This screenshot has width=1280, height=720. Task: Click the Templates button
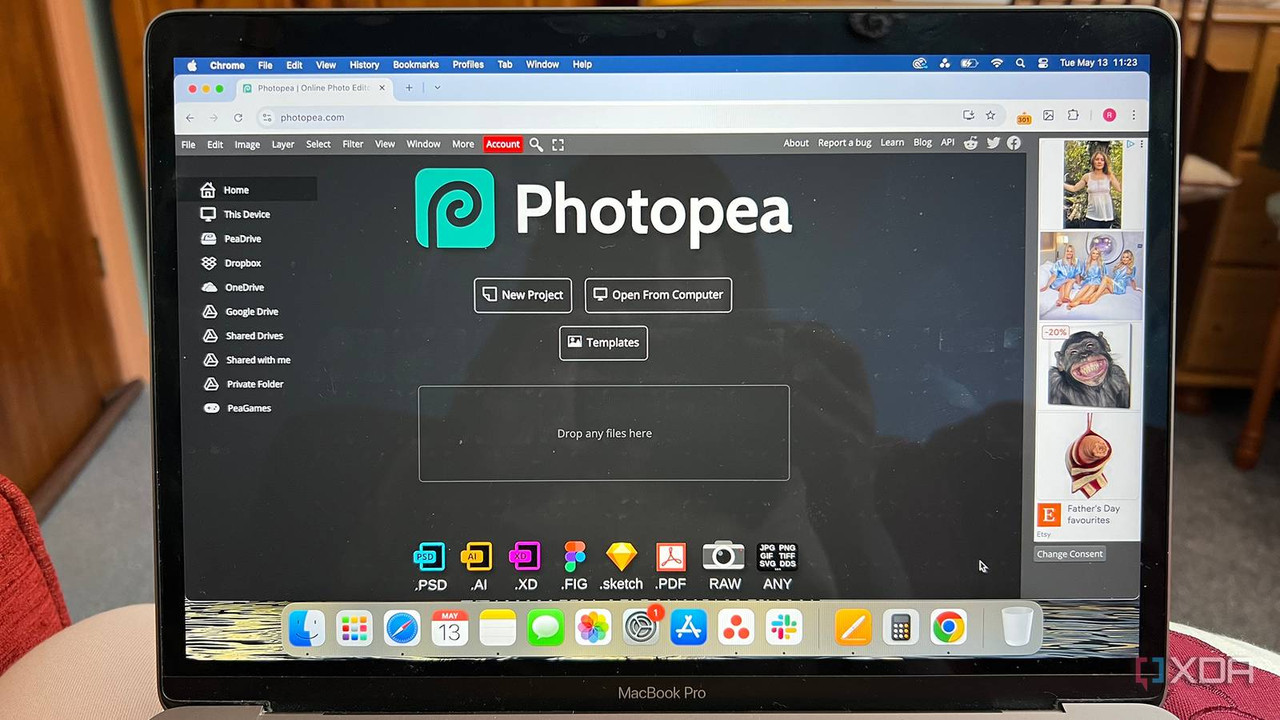[x=603, y=342]
